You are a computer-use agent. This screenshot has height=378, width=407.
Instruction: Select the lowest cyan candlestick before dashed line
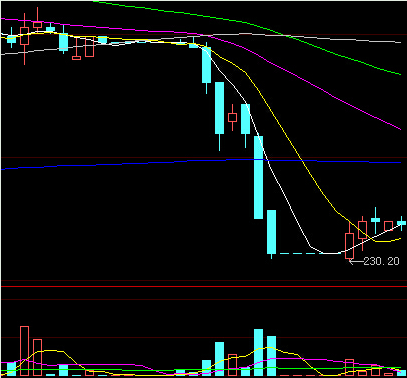271,233
